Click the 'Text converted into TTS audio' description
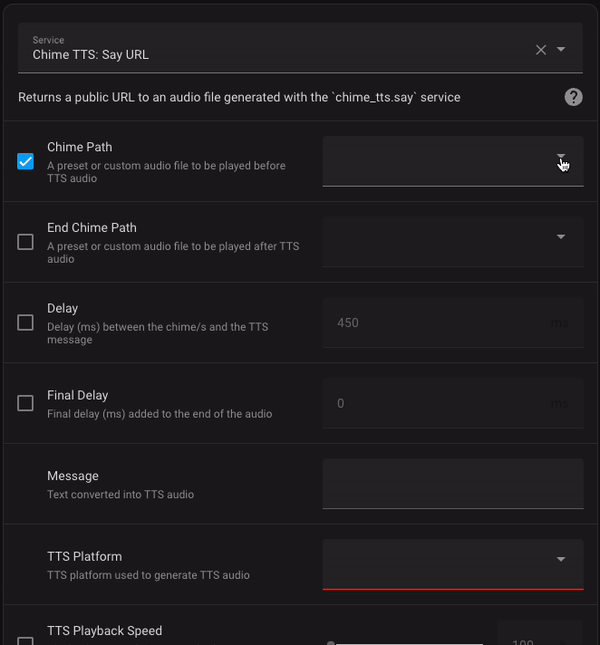600x645 pixels. click(x=120, y=494)
